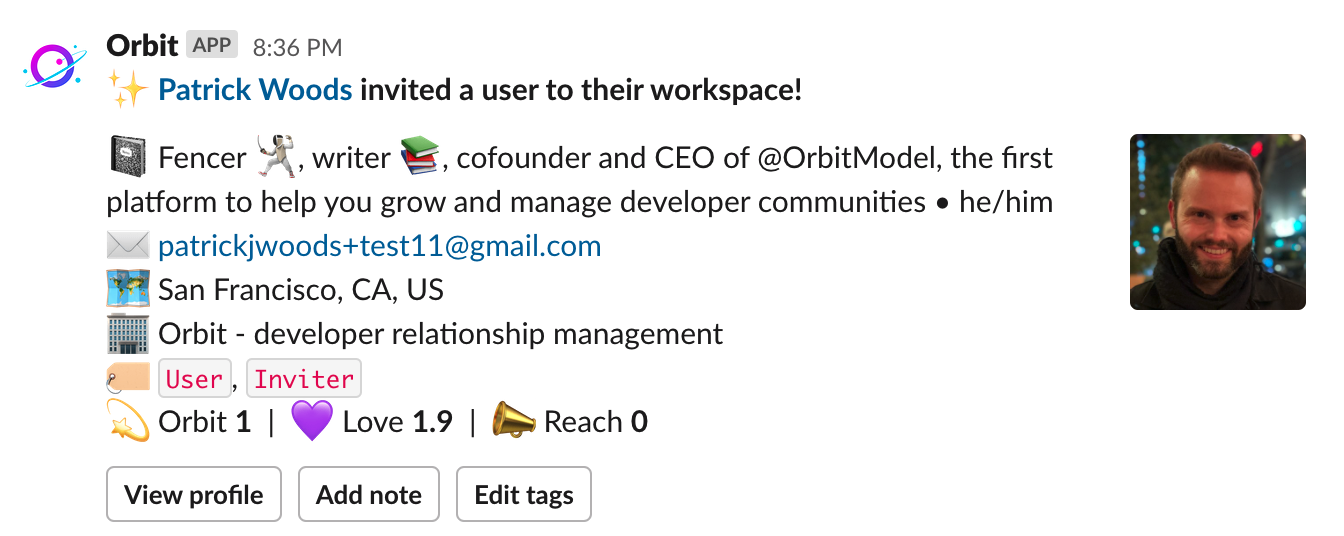Click the megaphone emoji before Reach
The image size is (1344, 536).
[x=513, y=422]
